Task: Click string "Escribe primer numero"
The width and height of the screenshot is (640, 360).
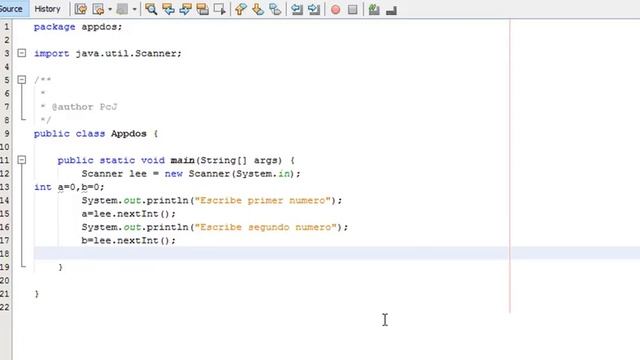Action: point(262,200)
